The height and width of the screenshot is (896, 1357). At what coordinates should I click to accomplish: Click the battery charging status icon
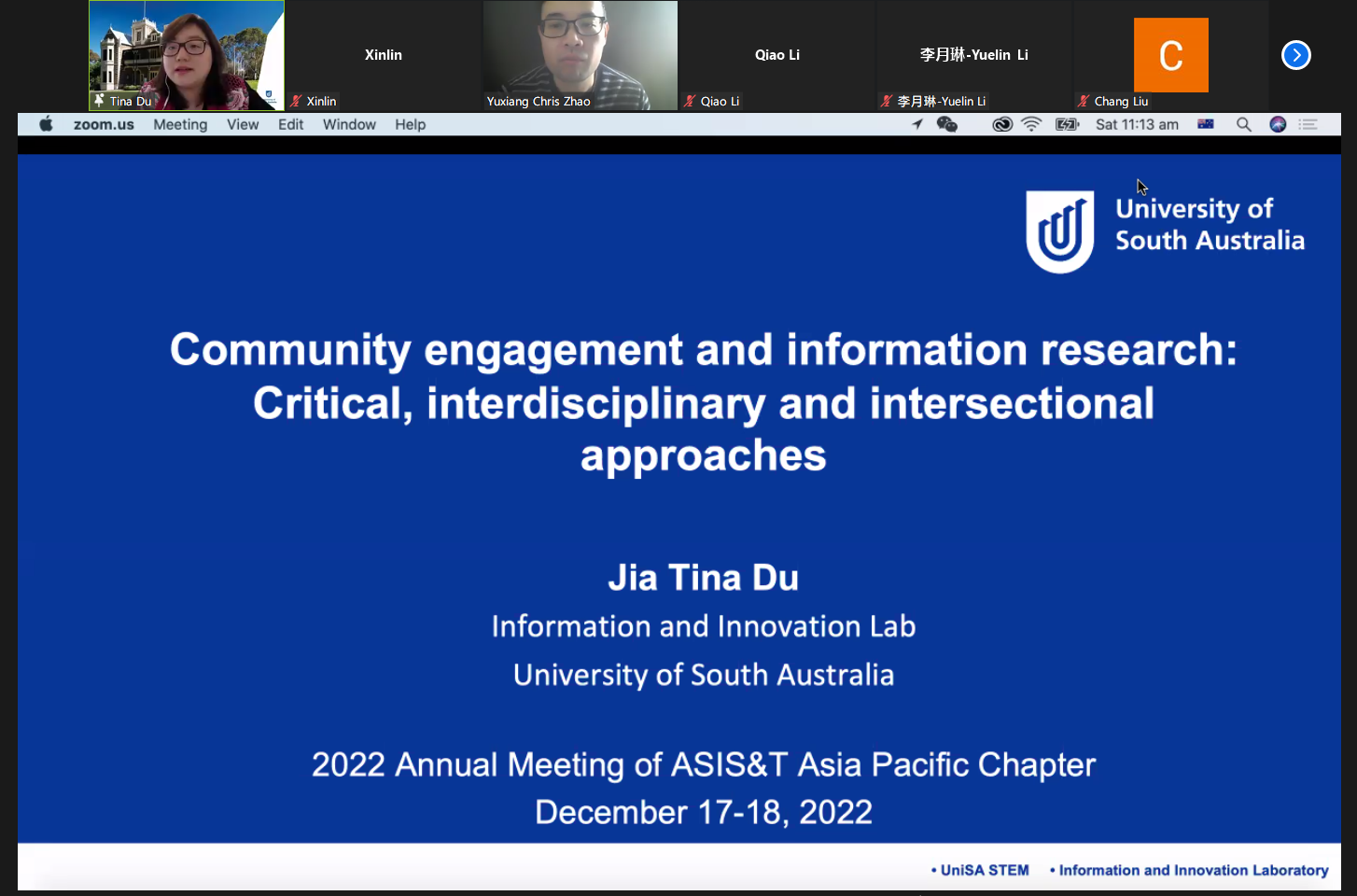tap(1067, 124)
